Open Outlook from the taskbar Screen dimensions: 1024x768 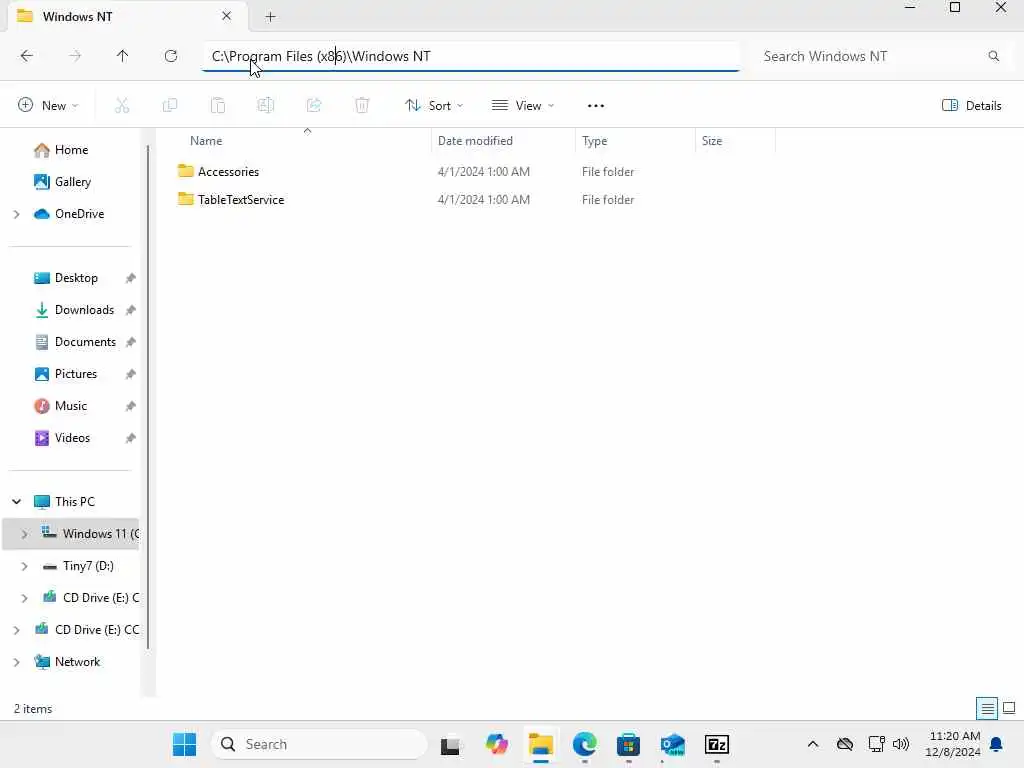click(673, 744)
